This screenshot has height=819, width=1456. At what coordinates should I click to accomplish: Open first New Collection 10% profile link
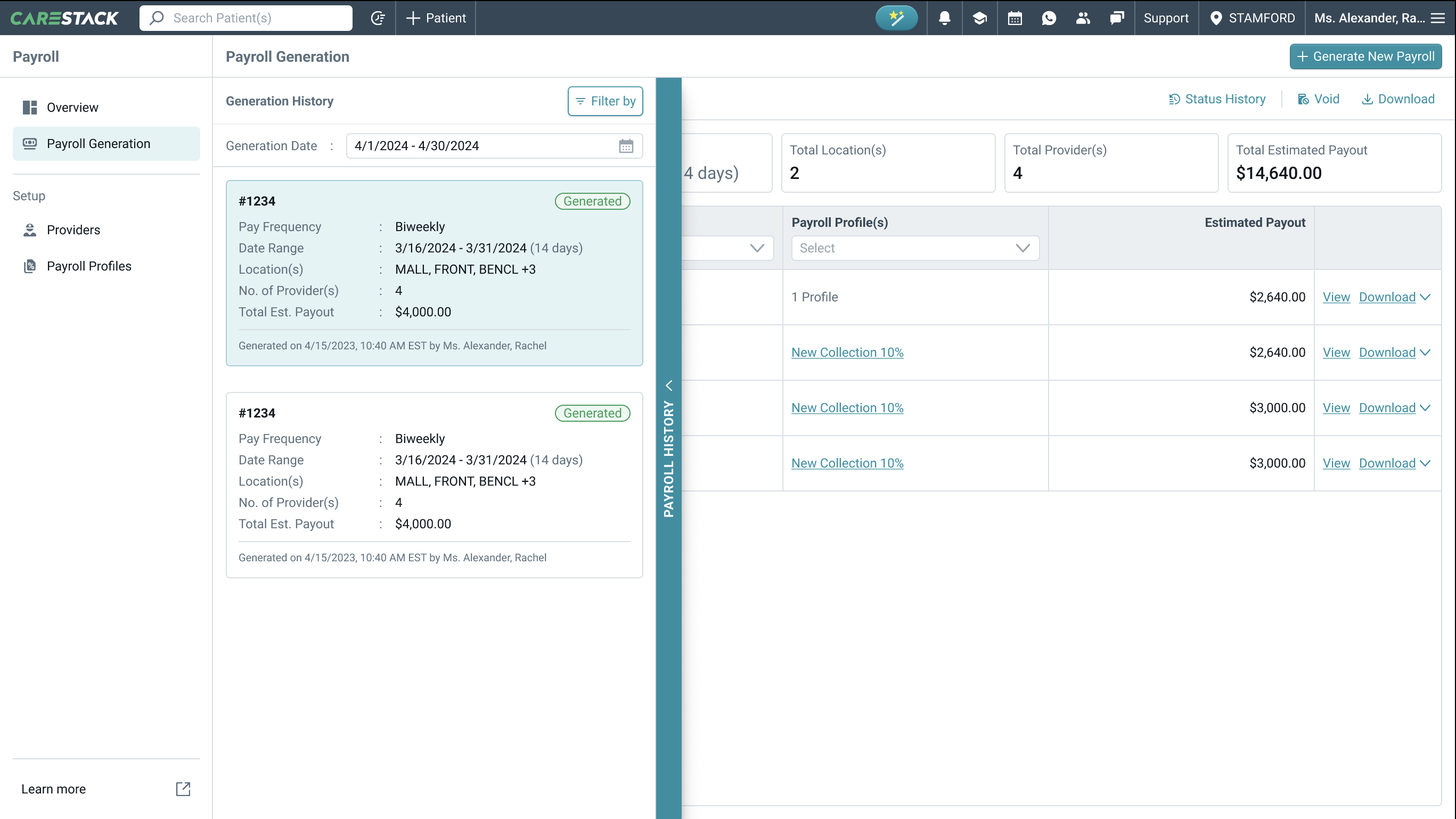point(847,353)
